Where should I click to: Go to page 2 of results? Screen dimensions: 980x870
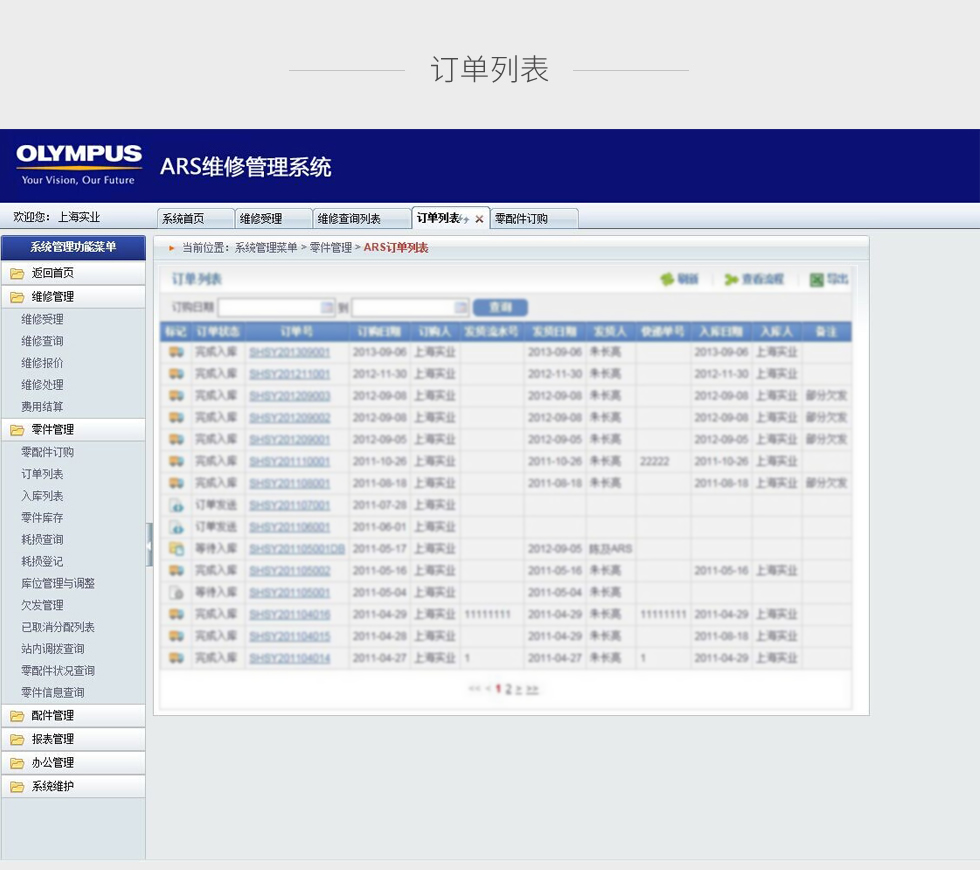(x=508, y=689)
